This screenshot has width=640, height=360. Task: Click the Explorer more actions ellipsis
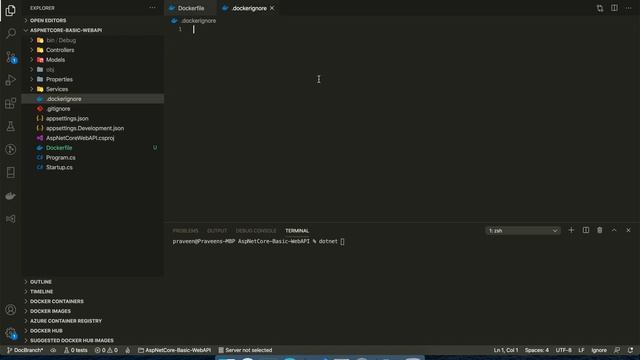(x=152, y=8)
